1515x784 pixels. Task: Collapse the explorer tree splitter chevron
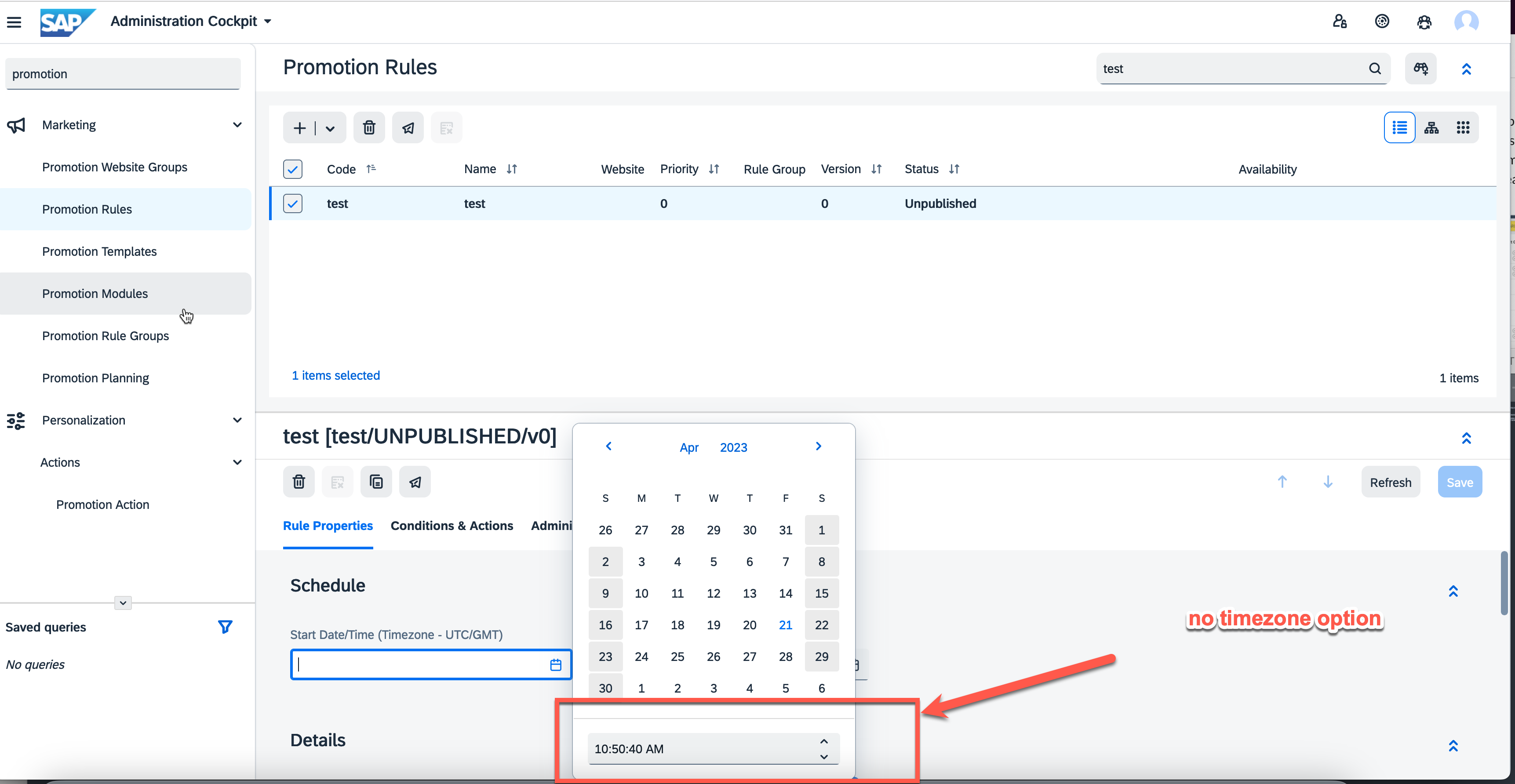122,603
